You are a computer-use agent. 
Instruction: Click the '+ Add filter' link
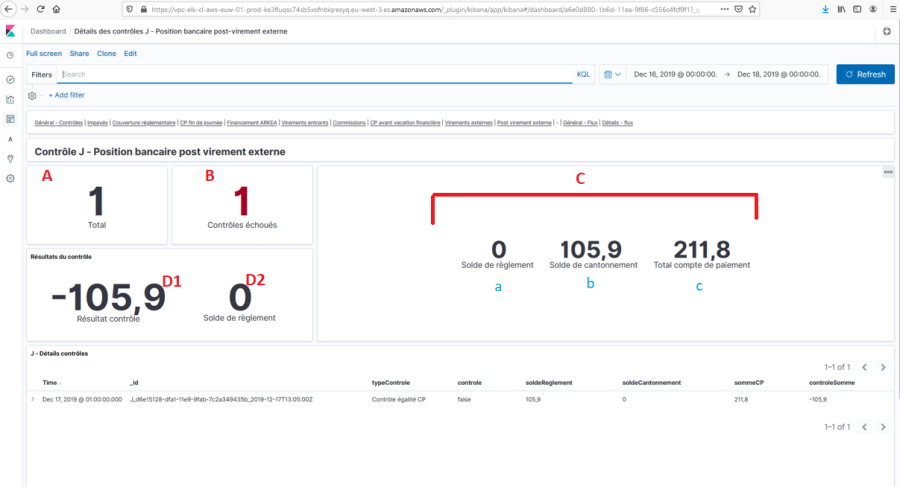(66, 95)
